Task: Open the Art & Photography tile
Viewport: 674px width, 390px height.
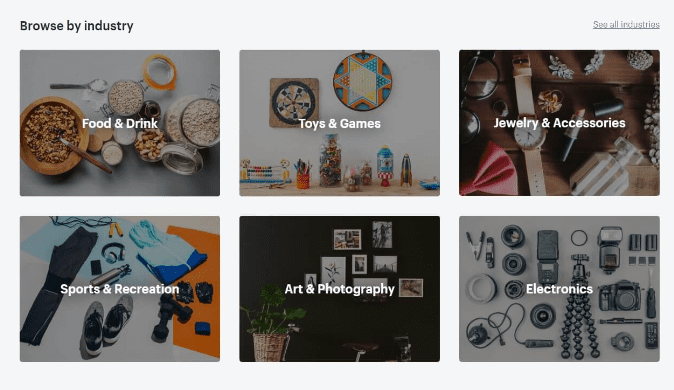Action: tap(340, 289)
